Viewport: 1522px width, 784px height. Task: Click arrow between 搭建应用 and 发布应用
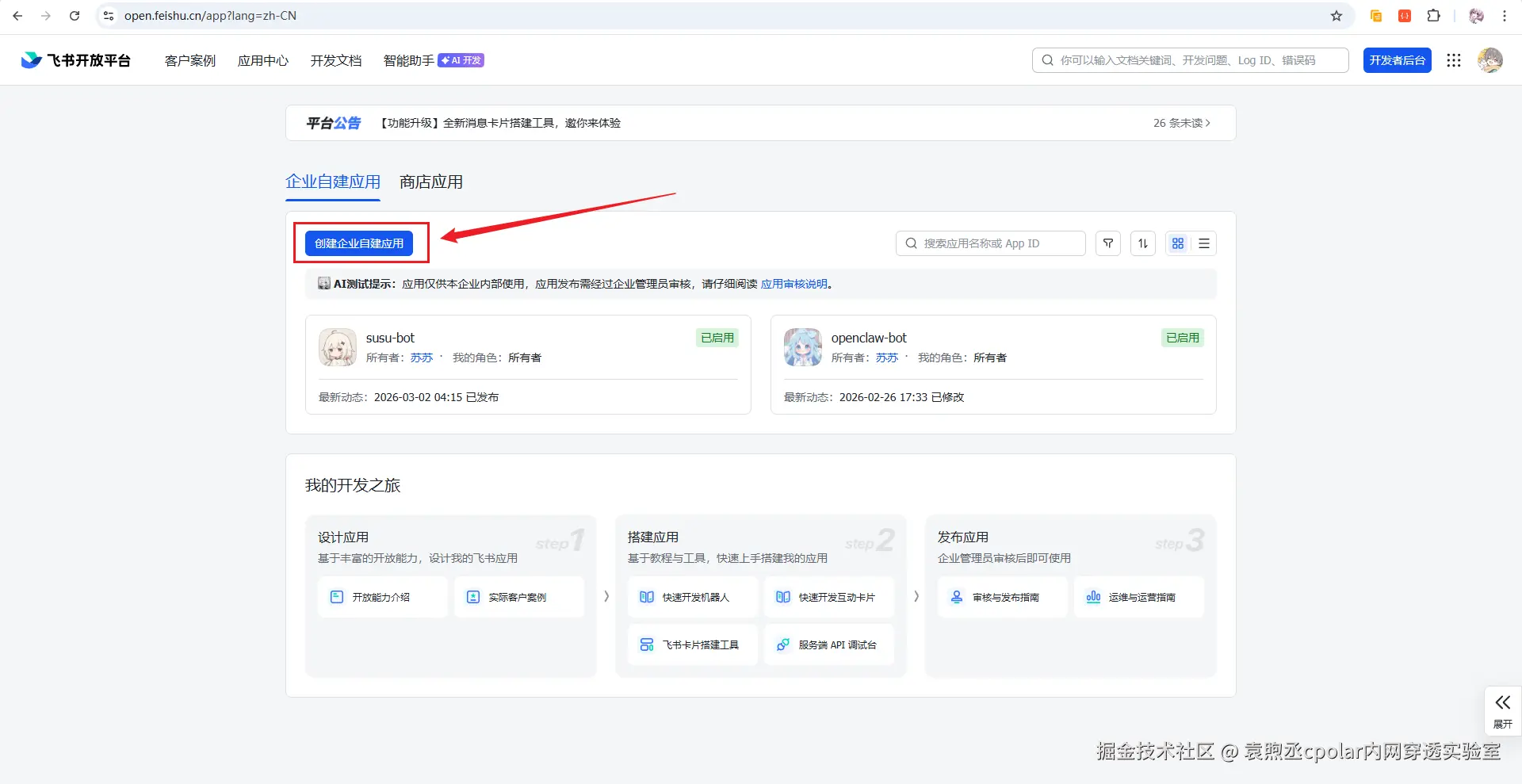coord(916,596)
